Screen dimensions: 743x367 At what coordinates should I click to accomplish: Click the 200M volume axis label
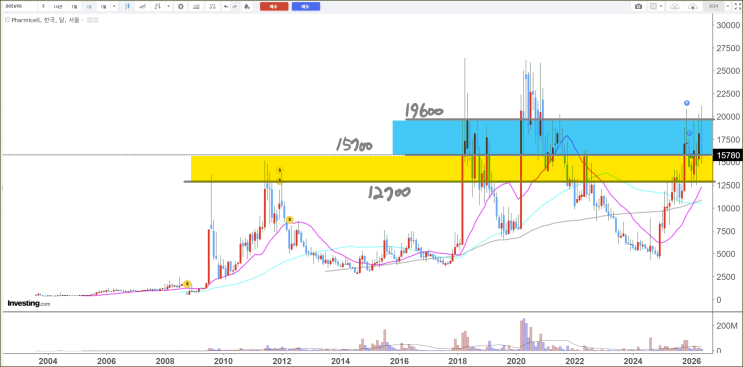coord(728,326)
